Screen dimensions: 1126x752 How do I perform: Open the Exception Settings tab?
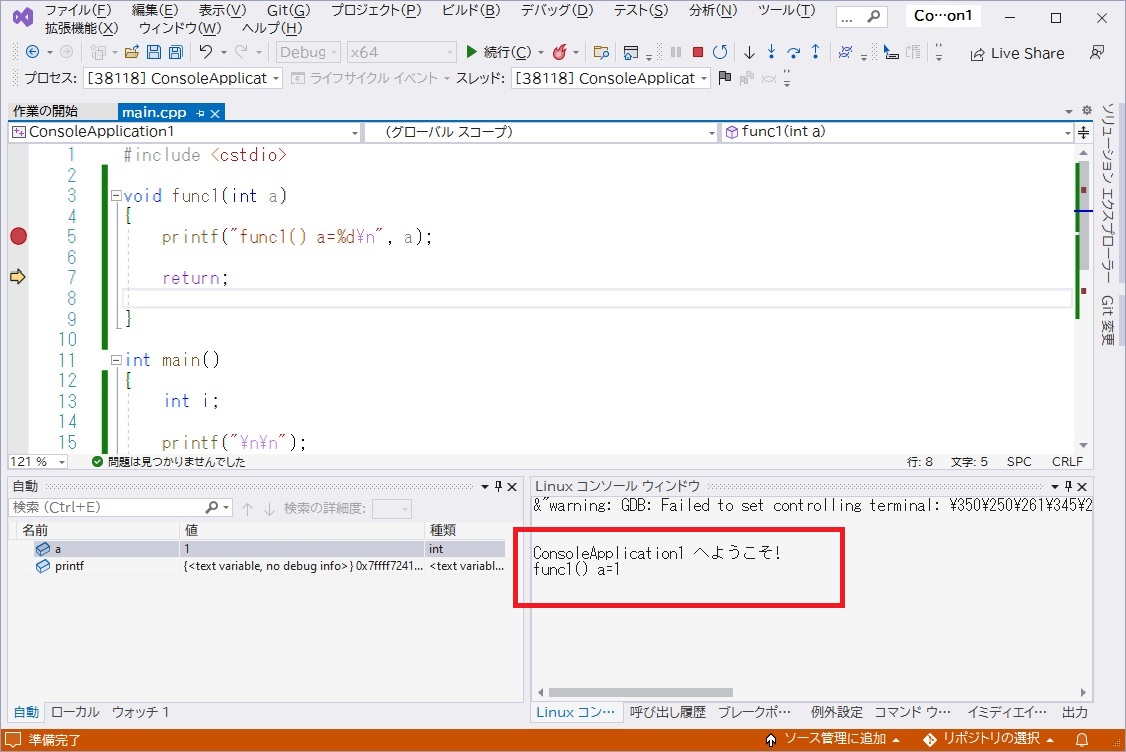(x=837, y=712)
